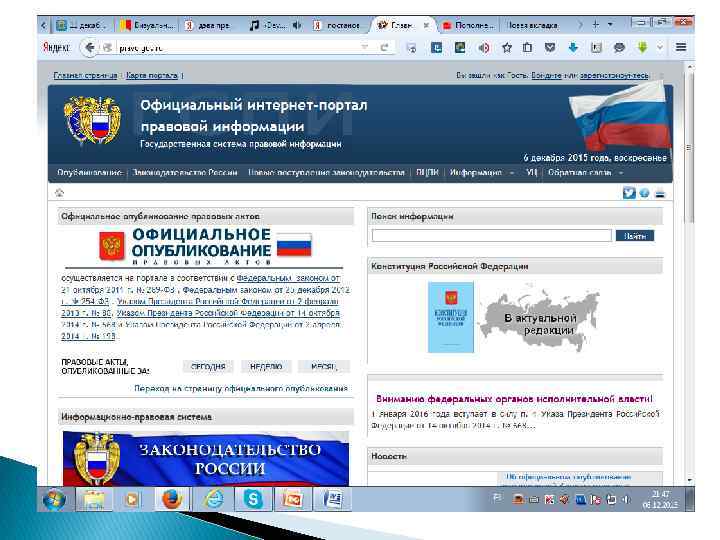Reload the page using the refresh icon

point(384,47)
